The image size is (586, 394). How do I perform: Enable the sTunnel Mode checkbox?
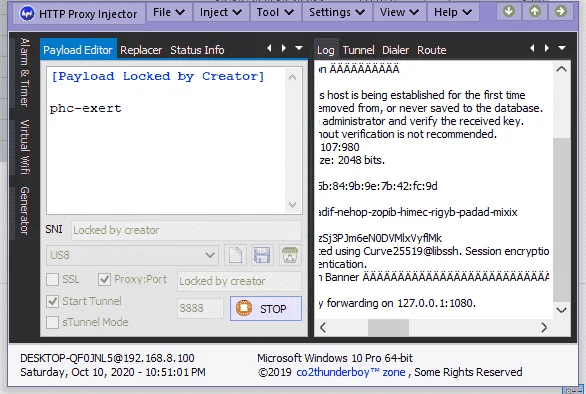[x=52, y=322]
